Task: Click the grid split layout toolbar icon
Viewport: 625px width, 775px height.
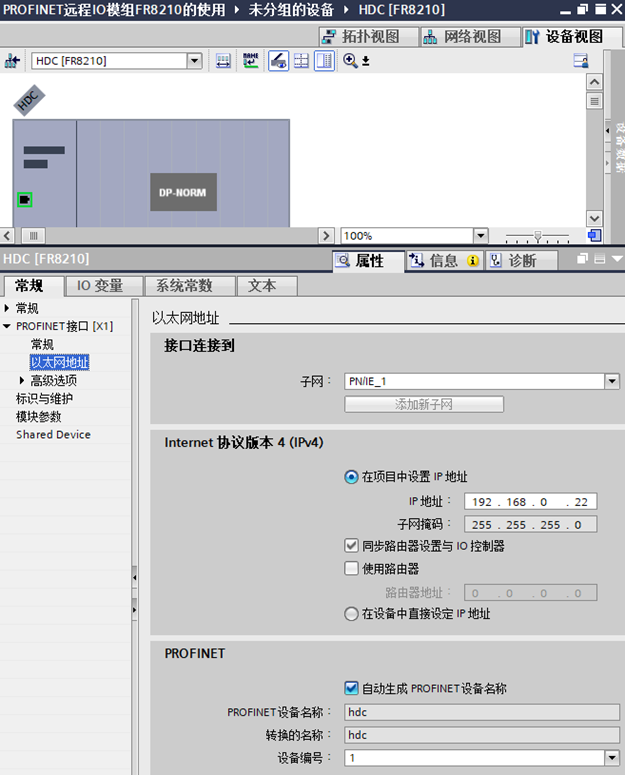Action: (x=301, y=61)
